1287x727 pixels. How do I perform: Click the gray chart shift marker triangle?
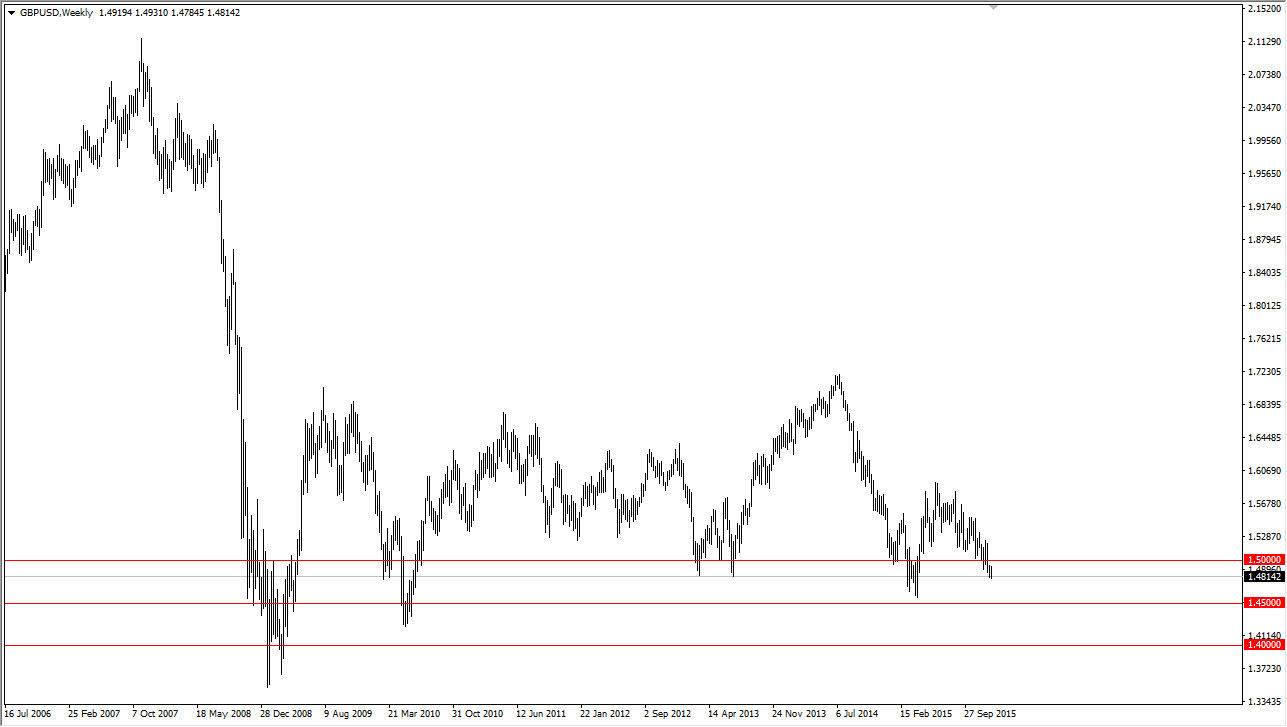tap(993, 7)
